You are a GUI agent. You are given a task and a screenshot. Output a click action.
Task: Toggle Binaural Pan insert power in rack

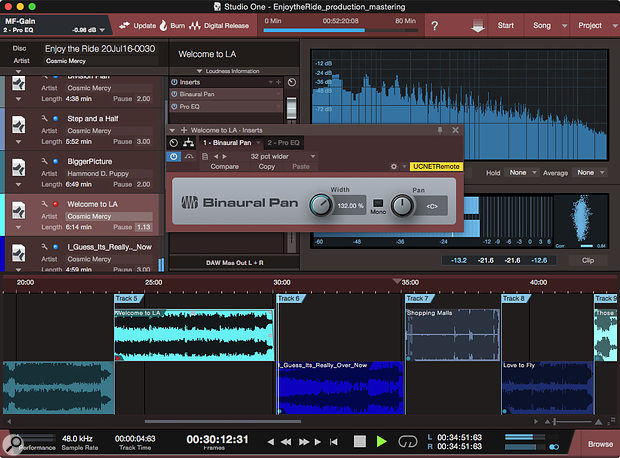click(174, 94)
